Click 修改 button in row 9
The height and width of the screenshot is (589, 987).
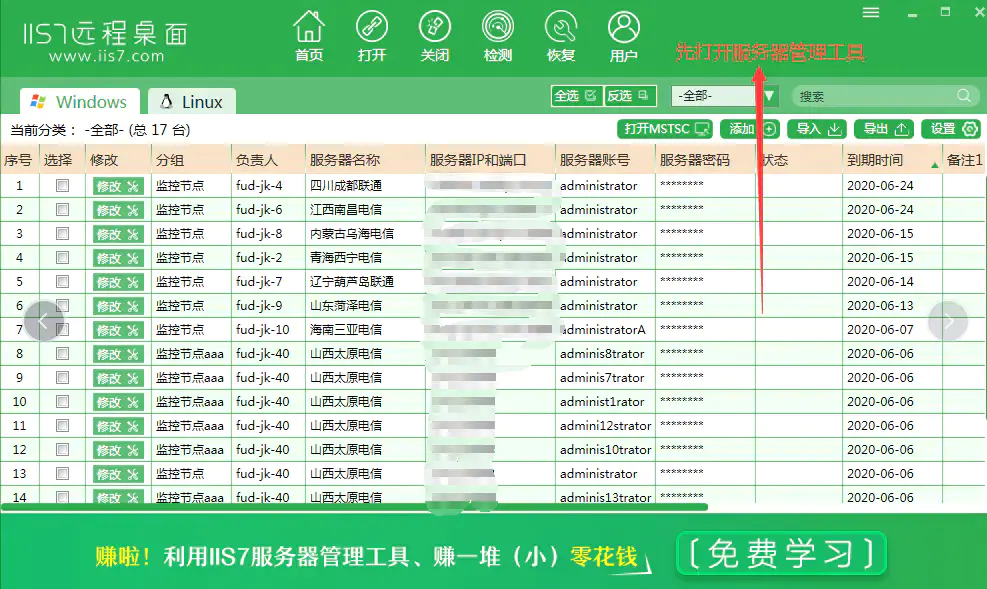point(118,378)
